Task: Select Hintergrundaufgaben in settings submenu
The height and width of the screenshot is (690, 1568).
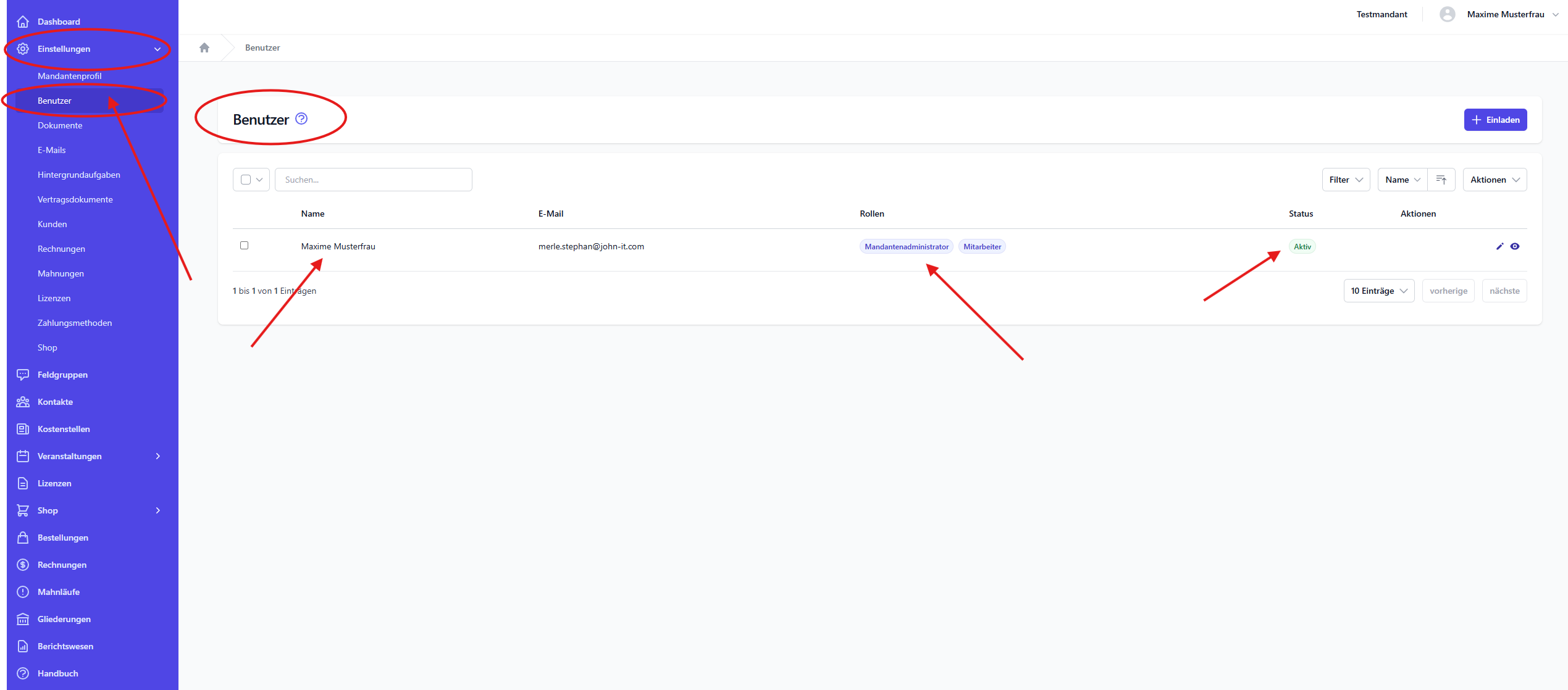Action: [79, 175]
